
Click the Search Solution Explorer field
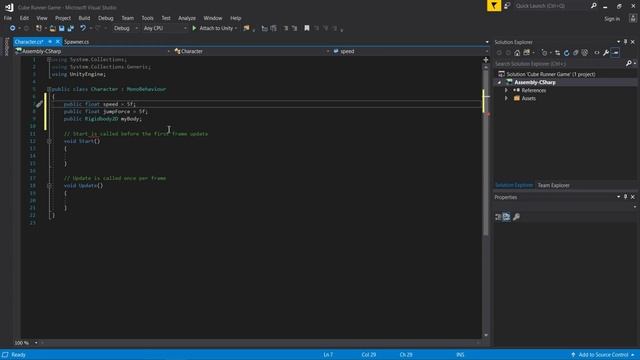pyautogui.click(x=560, y=64)
